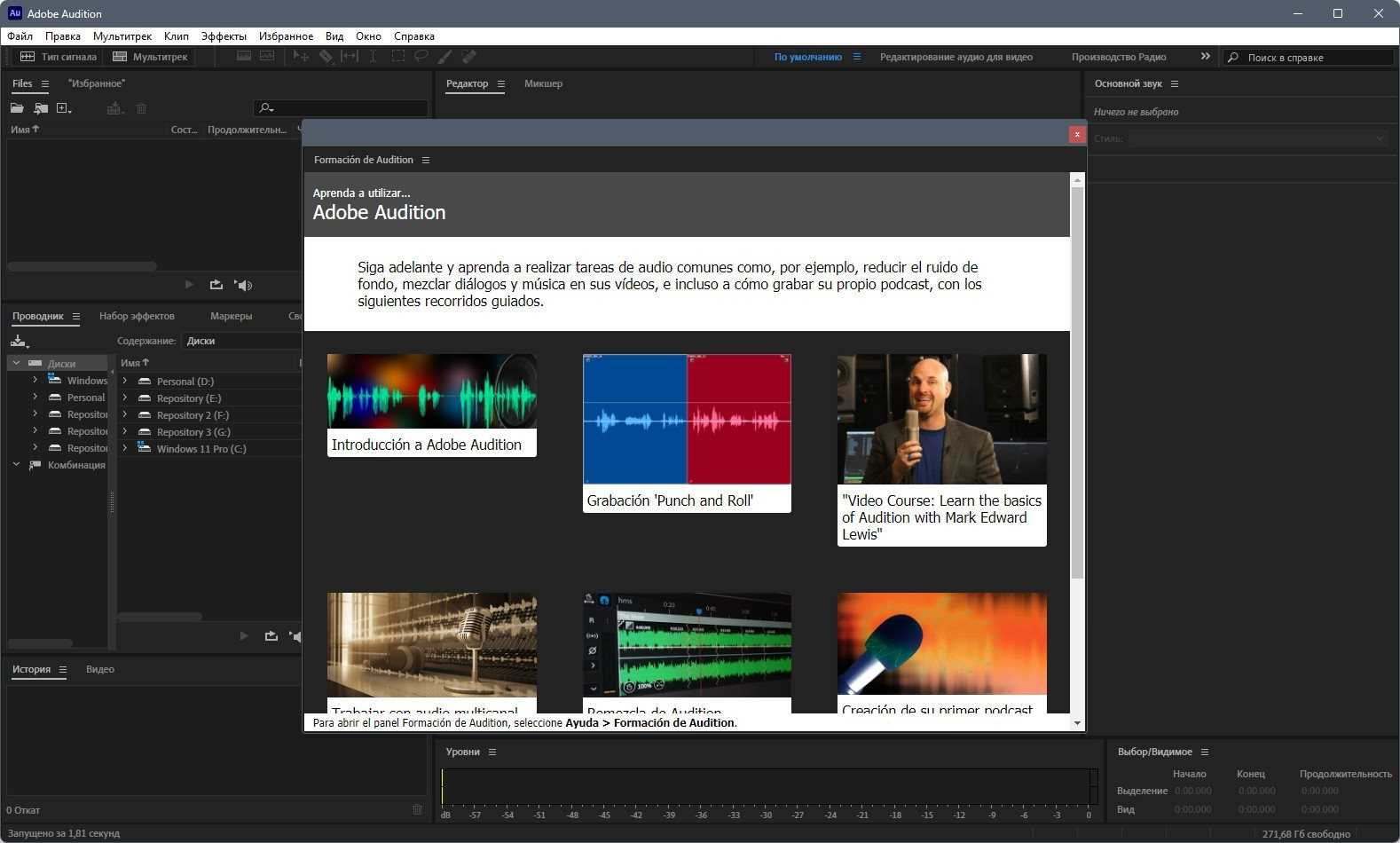Switch to the Микшер tab
The width and height of the screenshot is (1400, 843).
pyautogui.click(x=543, y=83)
